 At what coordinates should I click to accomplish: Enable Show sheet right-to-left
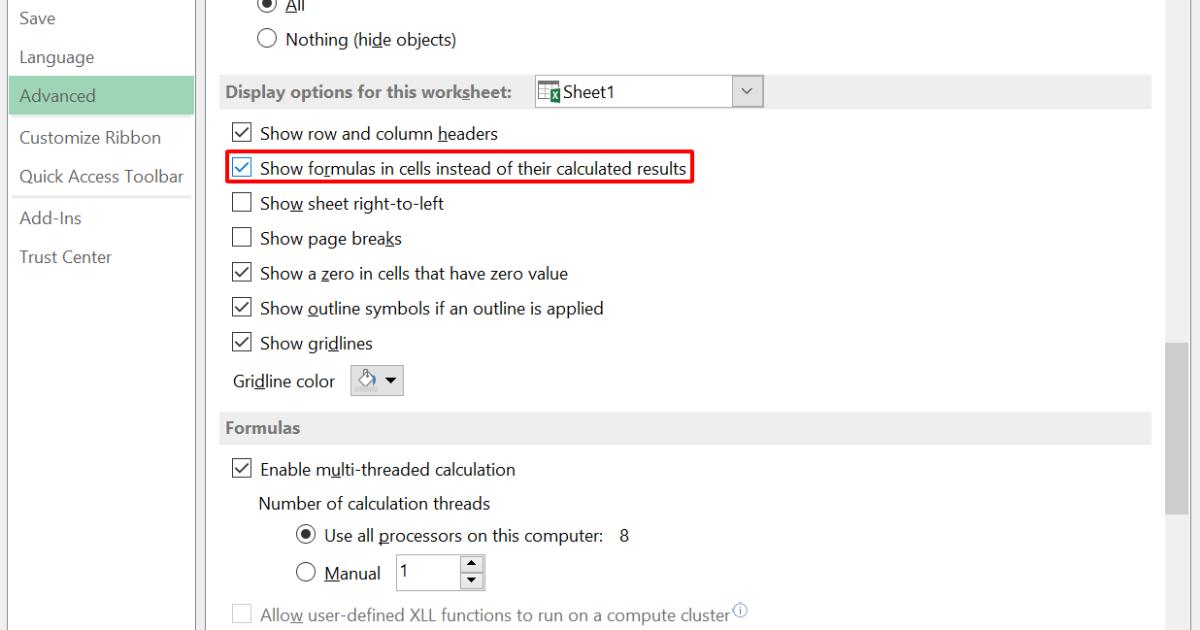coord(241,203)
